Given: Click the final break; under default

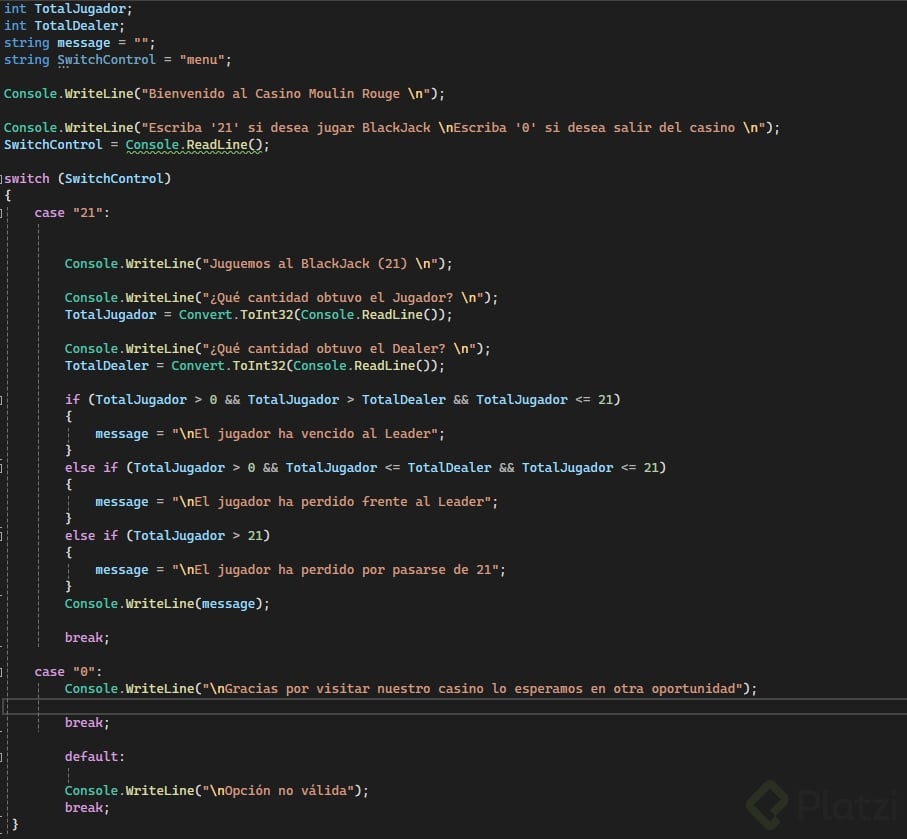Looking at the screenshot, I should 87,807.
